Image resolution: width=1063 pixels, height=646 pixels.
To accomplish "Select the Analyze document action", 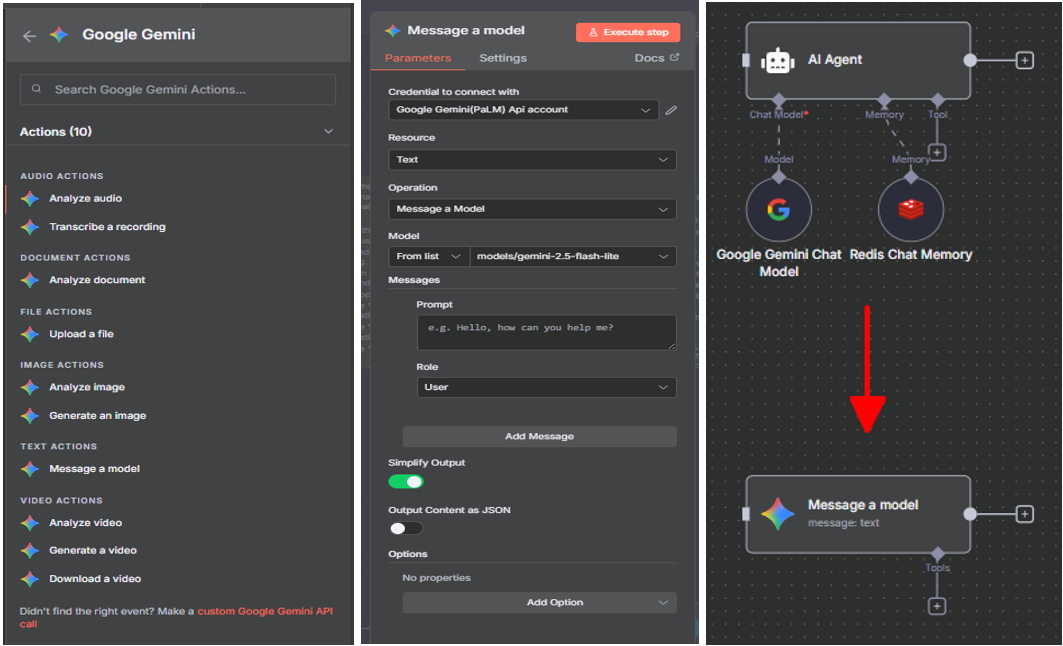I will click(x=97, y=280).
